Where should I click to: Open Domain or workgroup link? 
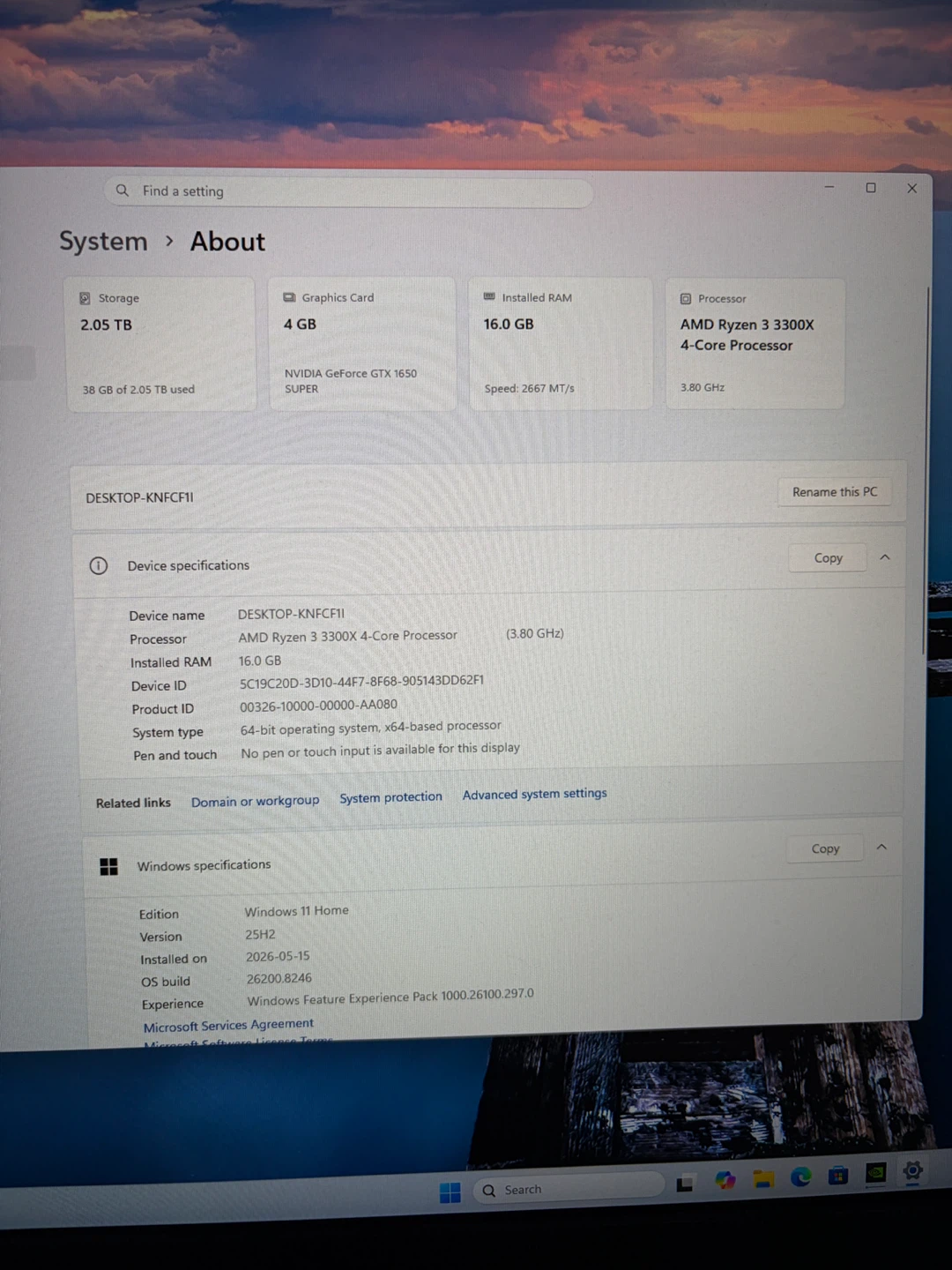[x=256, y=801]
